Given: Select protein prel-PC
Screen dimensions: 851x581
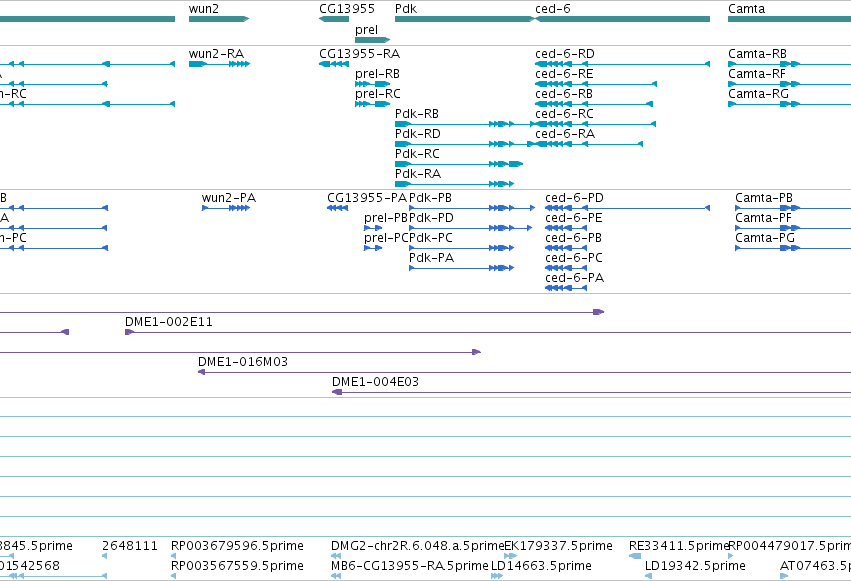Looking at the screenshot, I should click(373, 248).
